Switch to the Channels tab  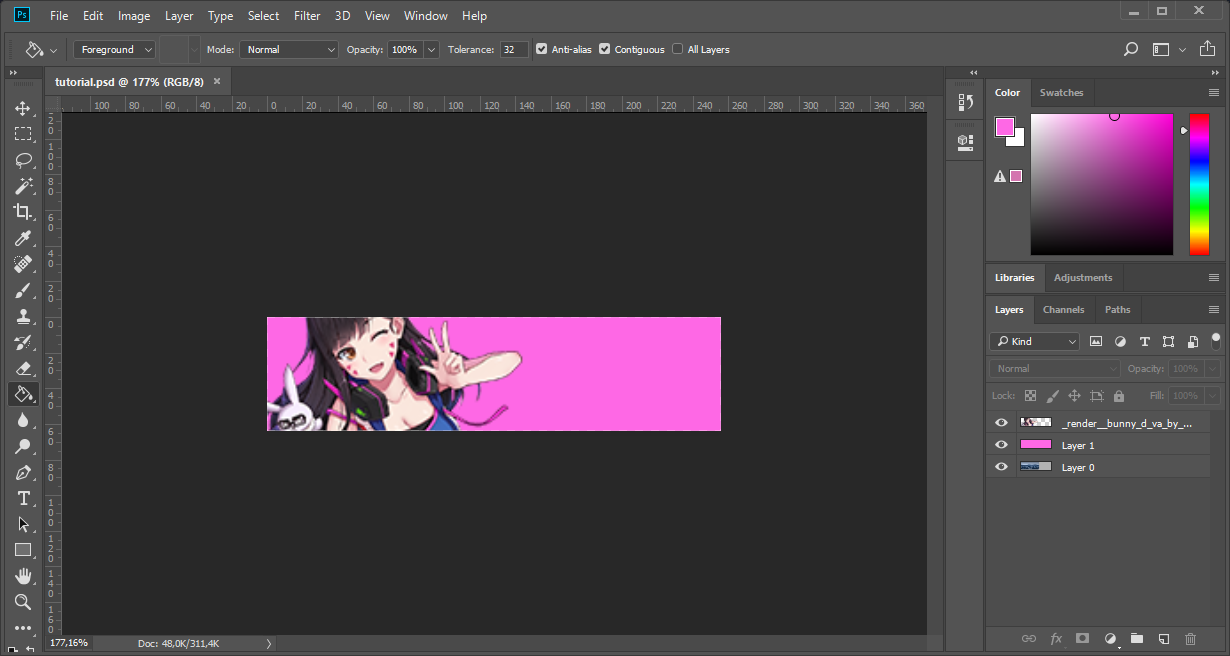(x=1063, y=310)
